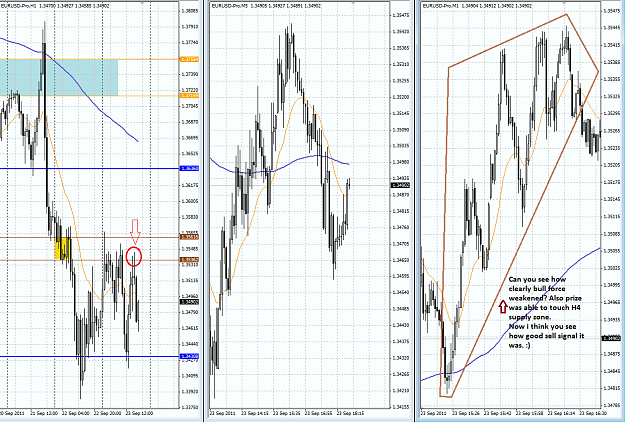
Task: Click the 1.35415 price on M1 scale
Action: tap(611, 45)
